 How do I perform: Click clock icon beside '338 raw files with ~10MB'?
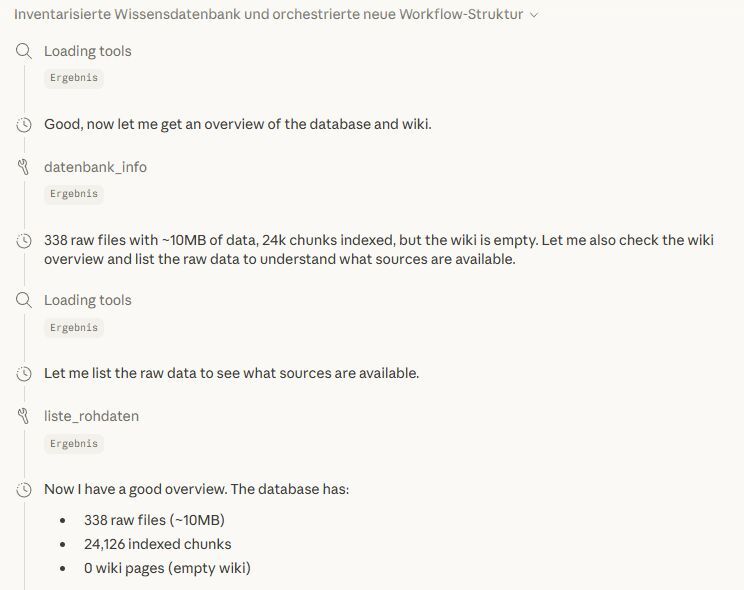pyautogui.click(x=24, y=241)
